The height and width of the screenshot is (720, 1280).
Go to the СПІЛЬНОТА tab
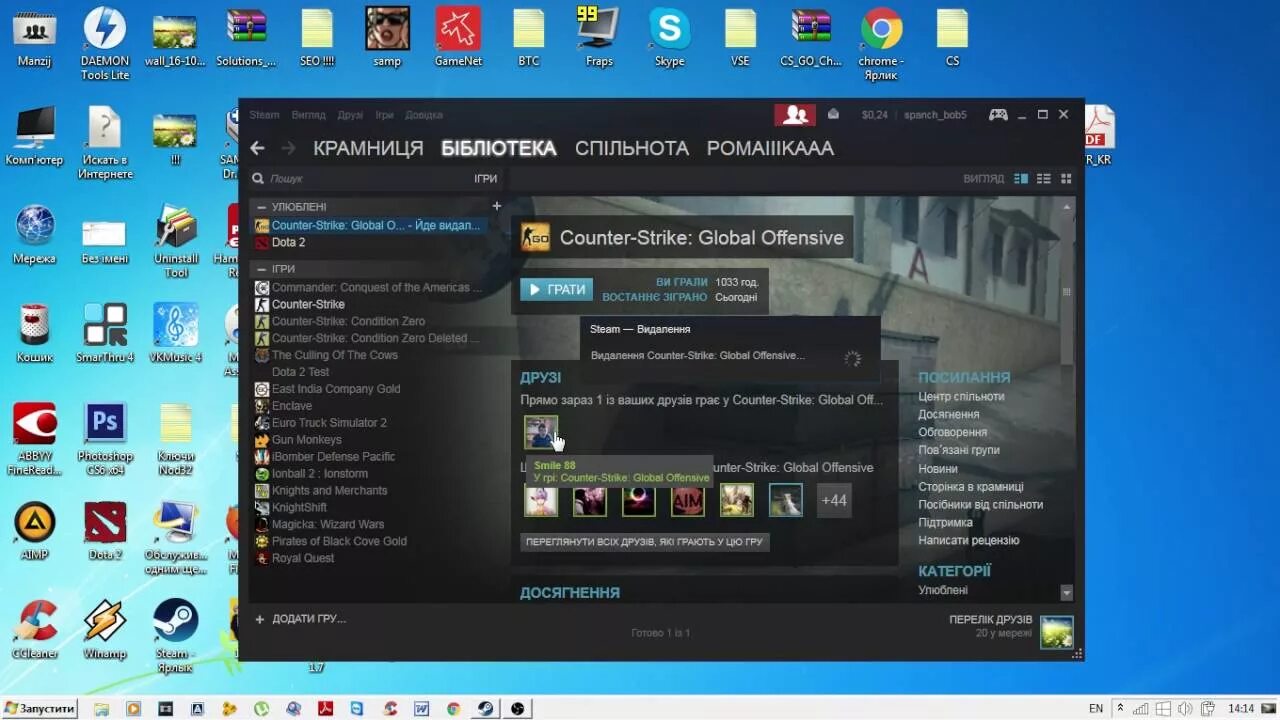point(632,148)
